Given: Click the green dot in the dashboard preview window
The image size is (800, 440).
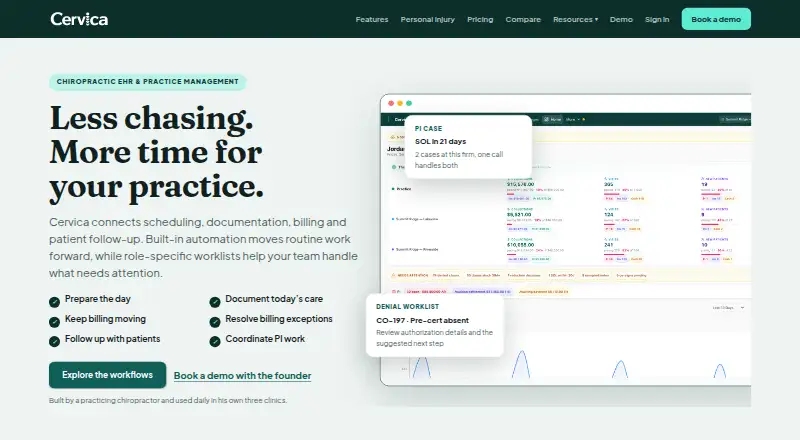Looking at the screenshot, I should tap(409, 103).
